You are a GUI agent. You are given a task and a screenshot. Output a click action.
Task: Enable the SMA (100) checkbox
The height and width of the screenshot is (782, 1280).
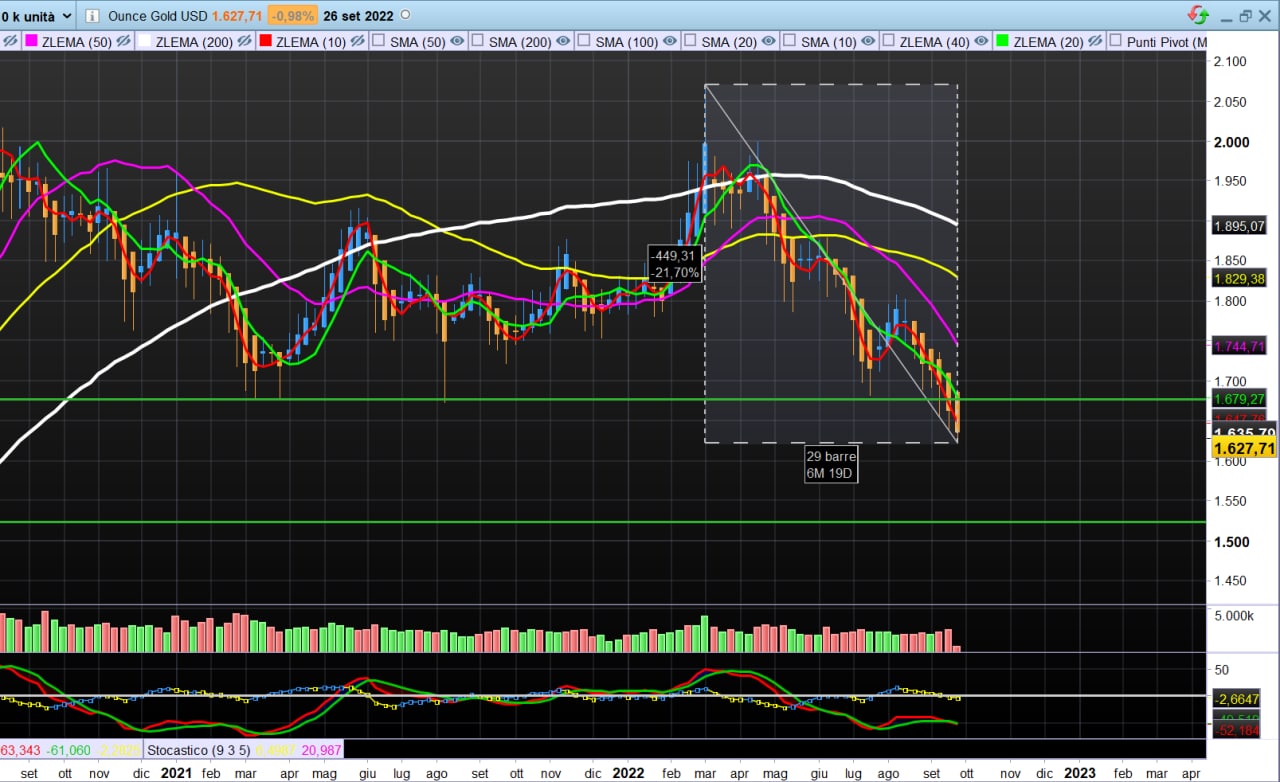pos(584,42)
